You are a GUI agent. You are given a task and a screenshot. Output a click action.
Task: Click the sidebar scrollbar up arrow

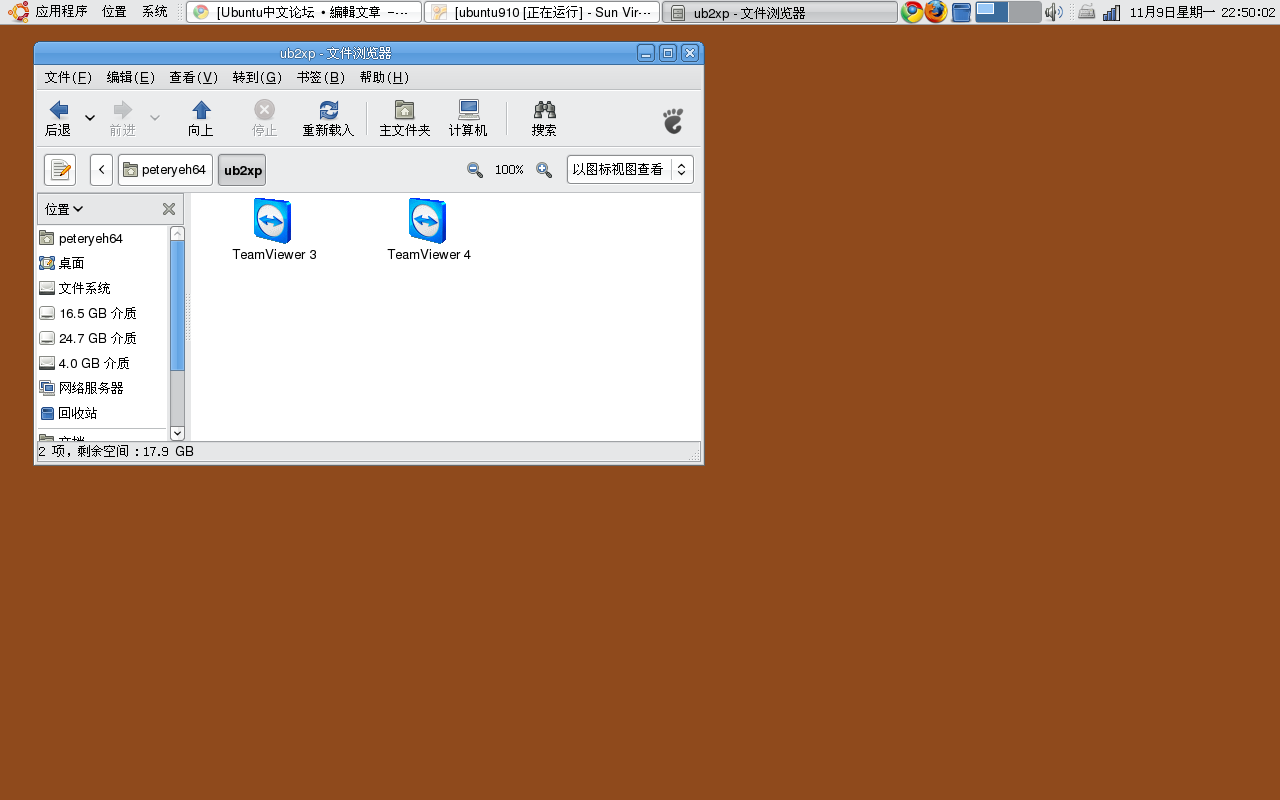coord(177,233)
